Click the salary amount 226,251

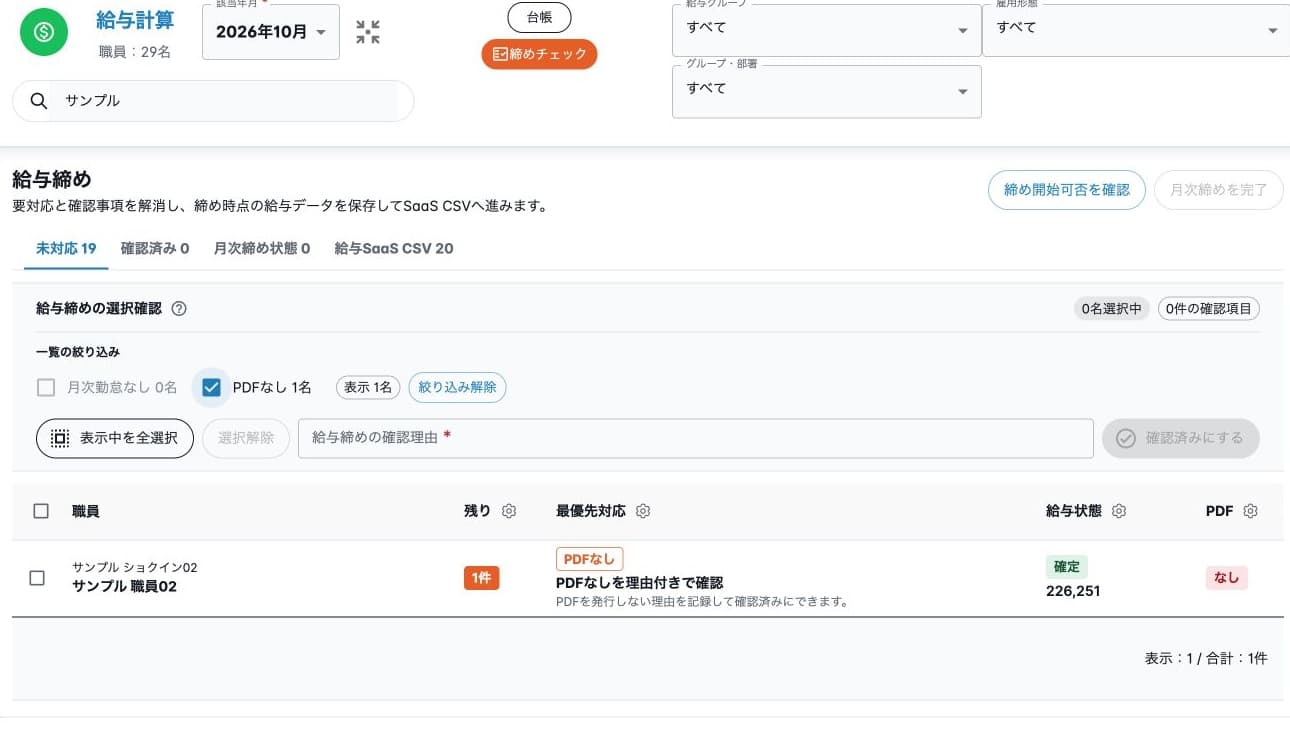[x=1073, y=591]
